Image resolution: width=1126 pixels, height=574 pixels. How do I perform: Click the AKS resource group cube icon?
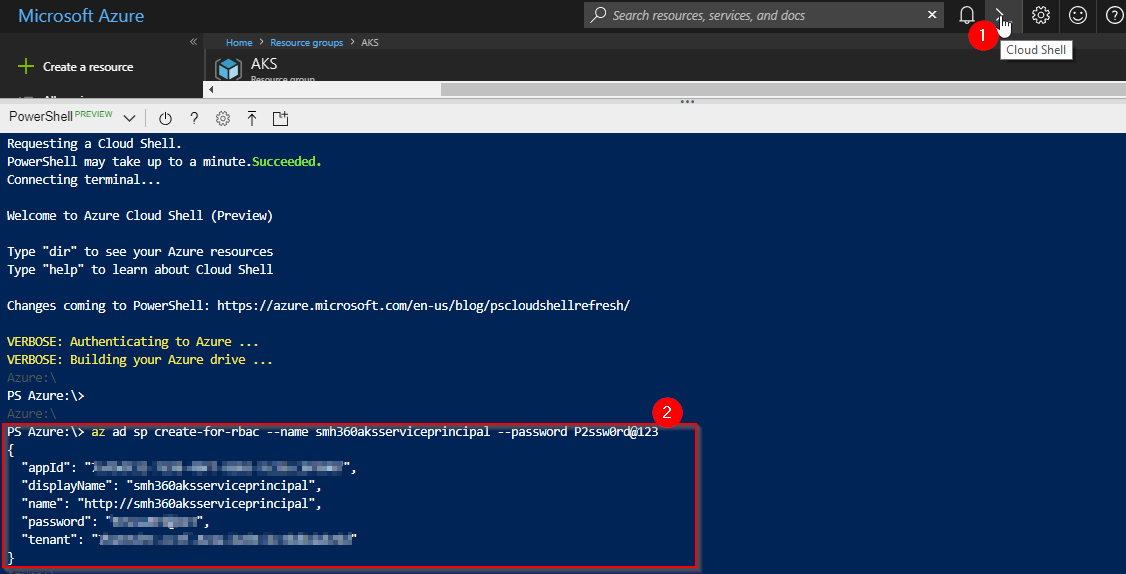[228, 70]
